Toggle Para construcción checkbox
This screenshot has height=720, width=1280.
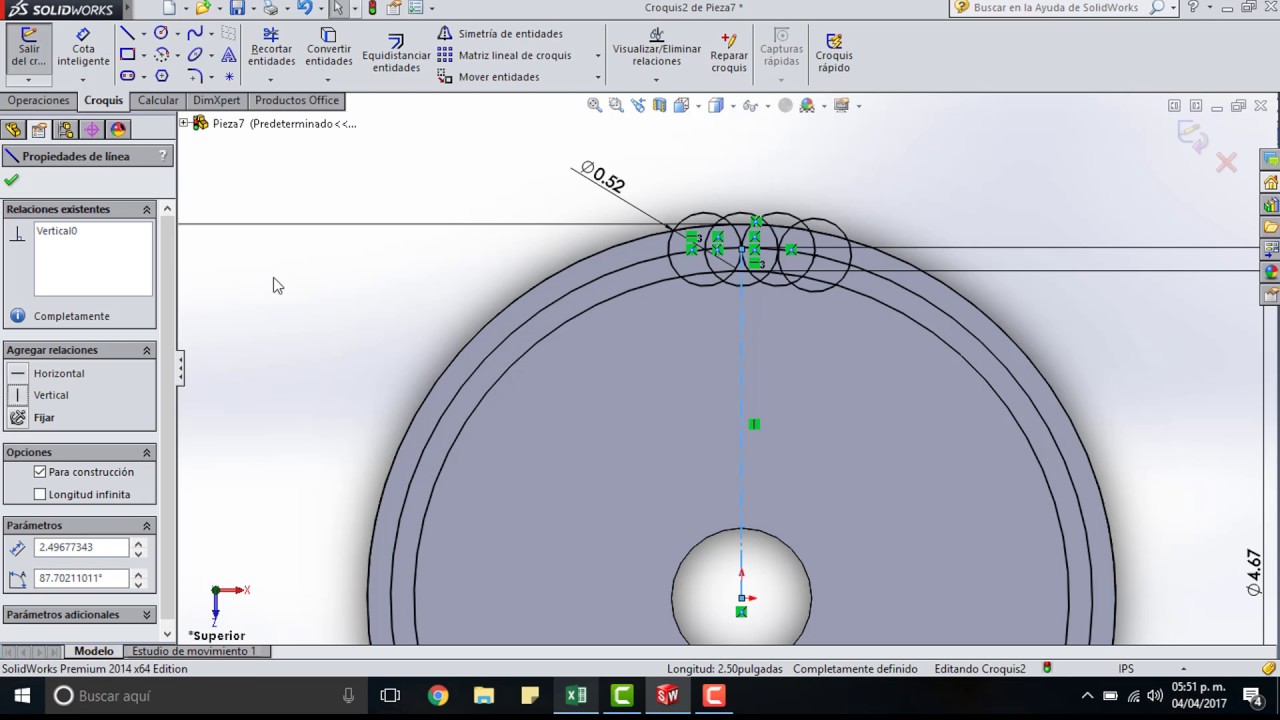click(40, 472)
